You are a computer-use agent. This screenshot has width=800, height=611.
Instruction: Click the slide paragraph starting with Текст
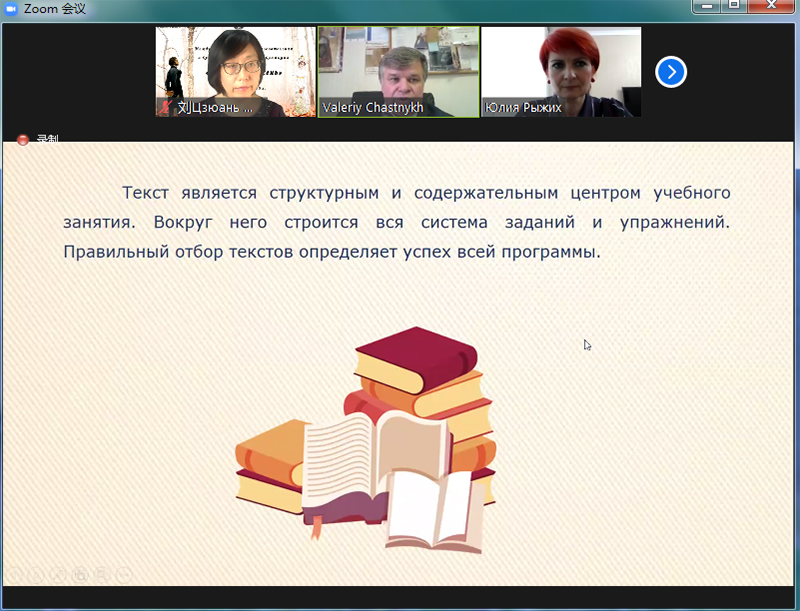tap(396, 222)
